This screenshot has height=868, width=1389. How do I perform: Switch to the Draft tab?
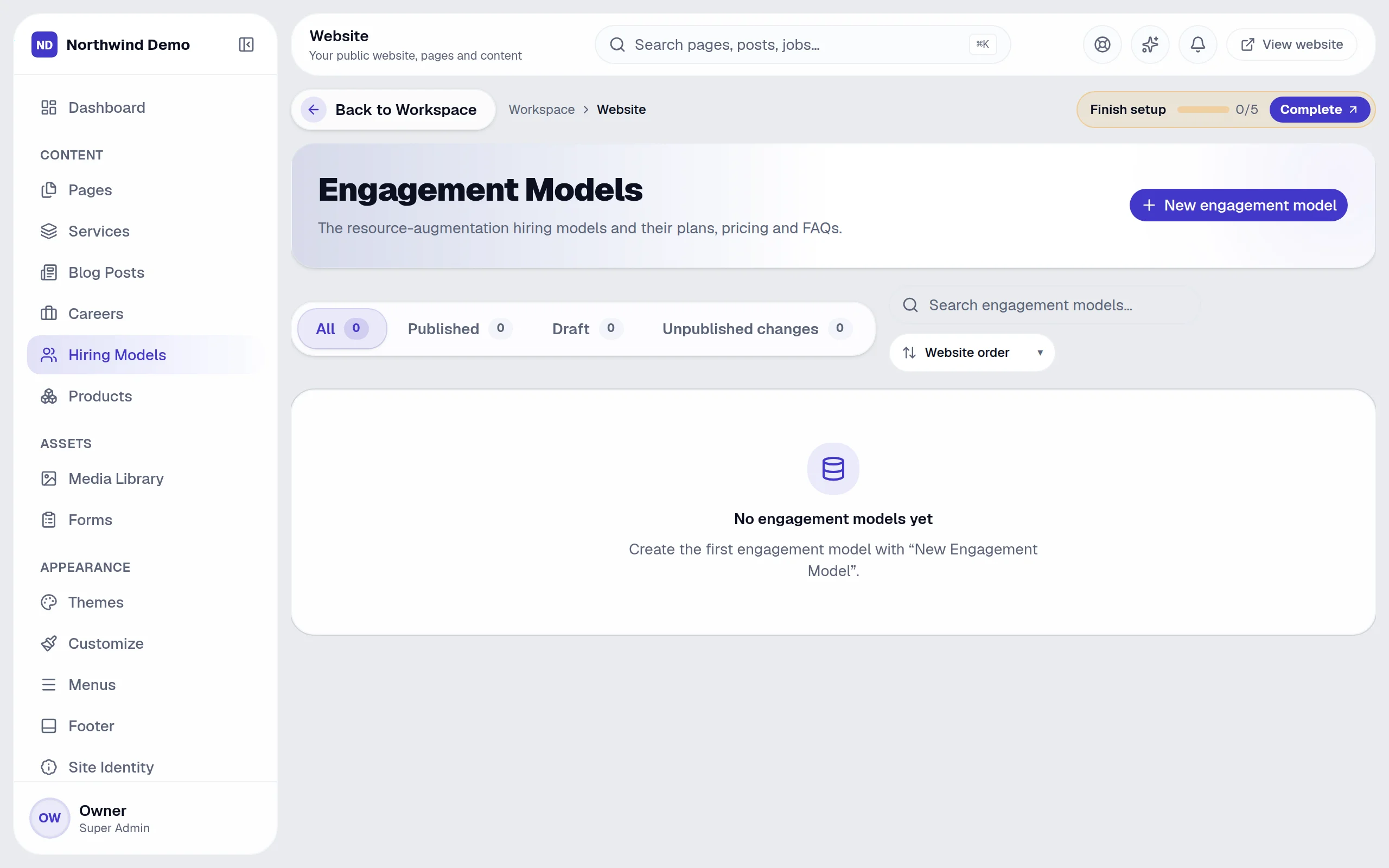click(x=587, y=329)
